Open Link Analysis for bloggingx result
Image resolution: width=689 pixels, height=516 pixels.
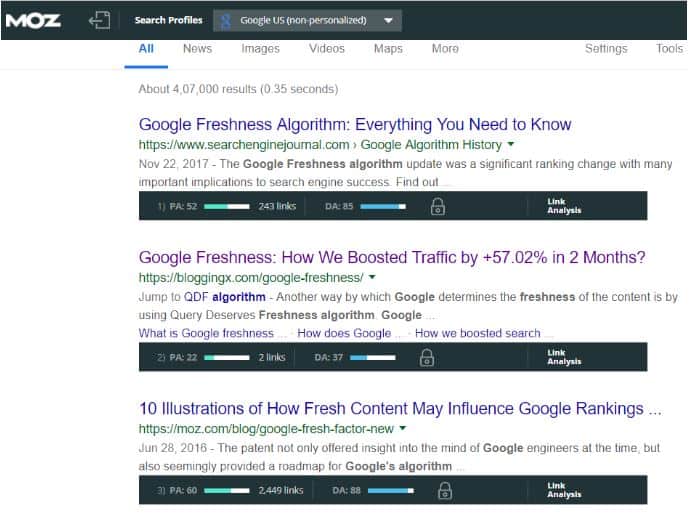pyautogui.click(x=564, y=357)
